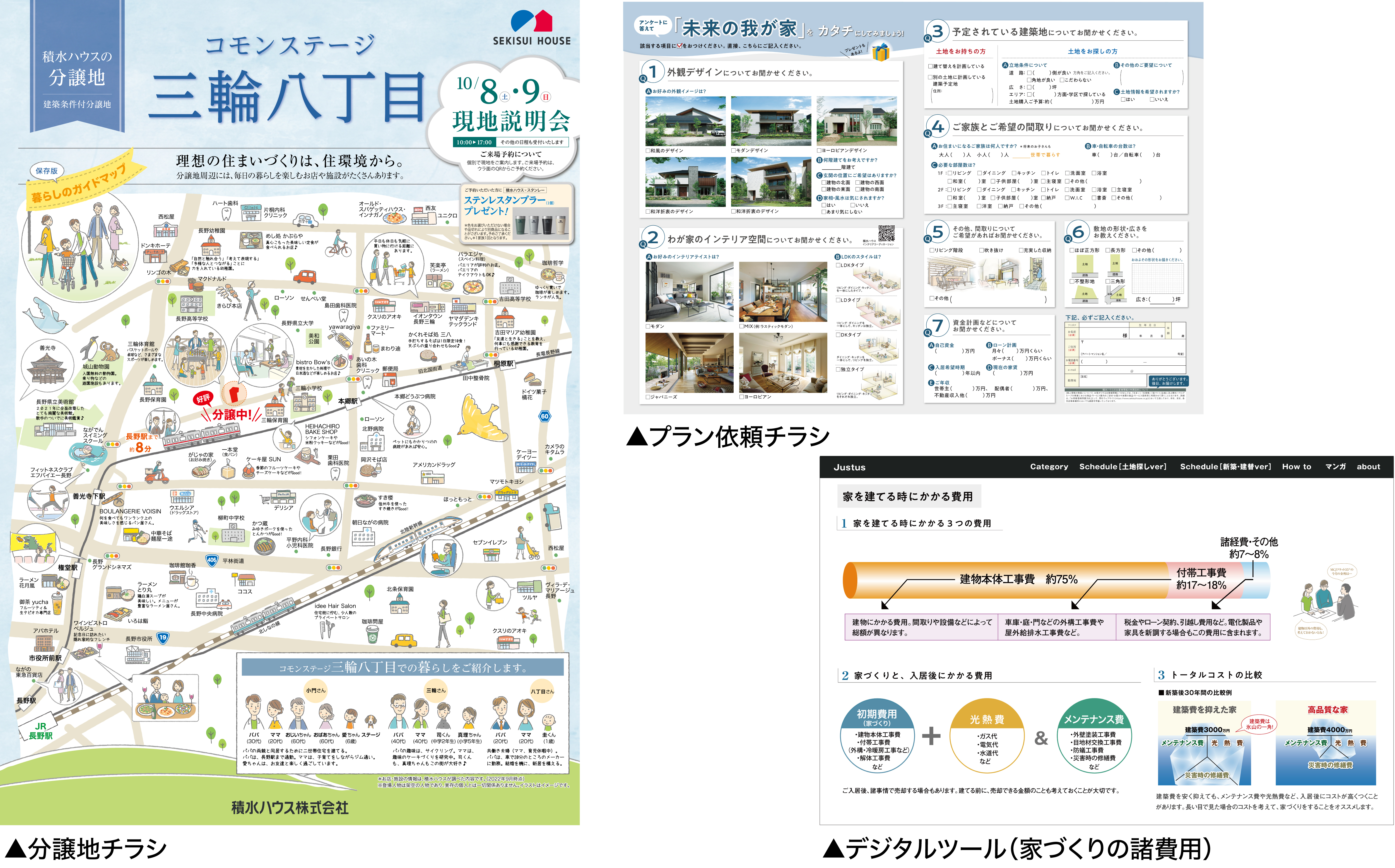Viewport: 1395px width, 868px height.
Task: Click the 善光寺下駅 station label
Action: (88, 496)
